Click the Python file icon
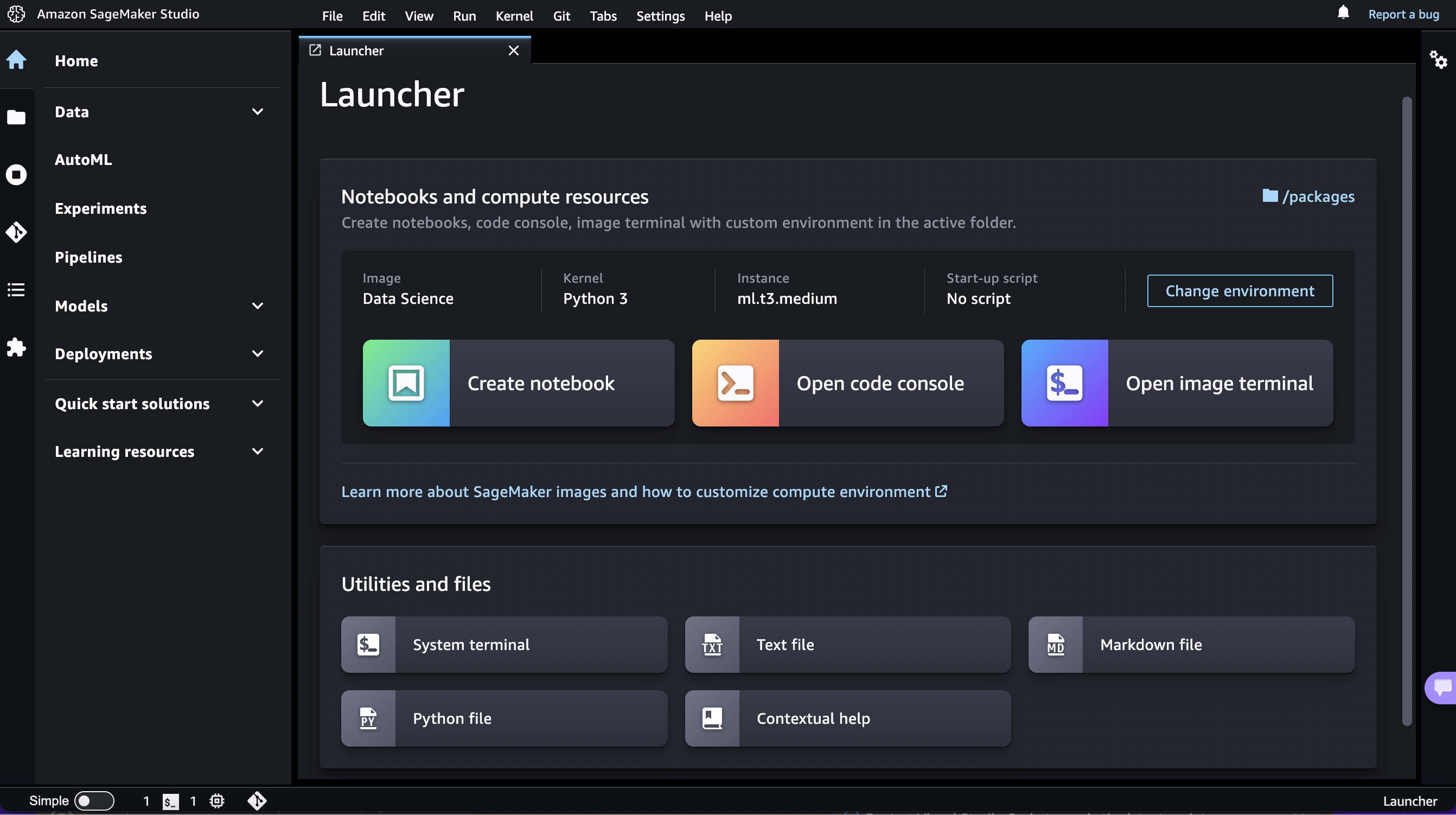Screen dimensions: 1456x815 click(367, 717)
